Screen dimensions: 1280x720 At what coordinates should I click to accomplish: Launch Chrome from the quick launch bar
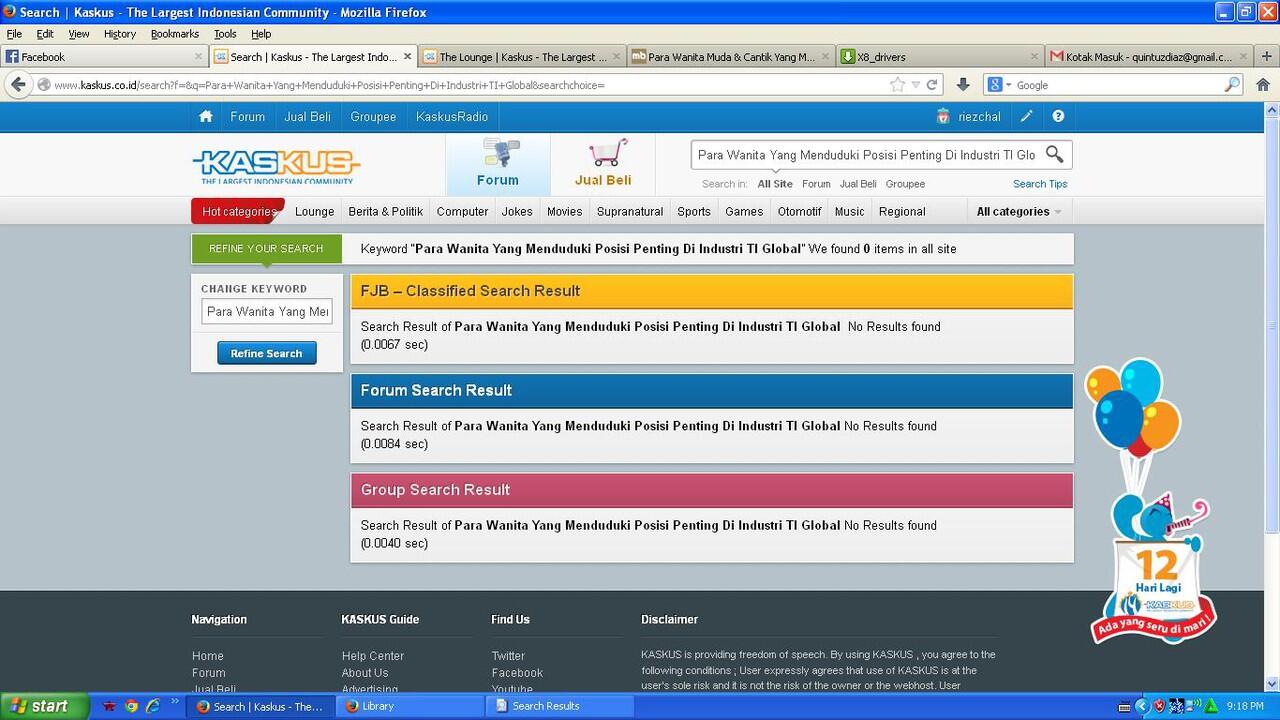coord(131,706)
